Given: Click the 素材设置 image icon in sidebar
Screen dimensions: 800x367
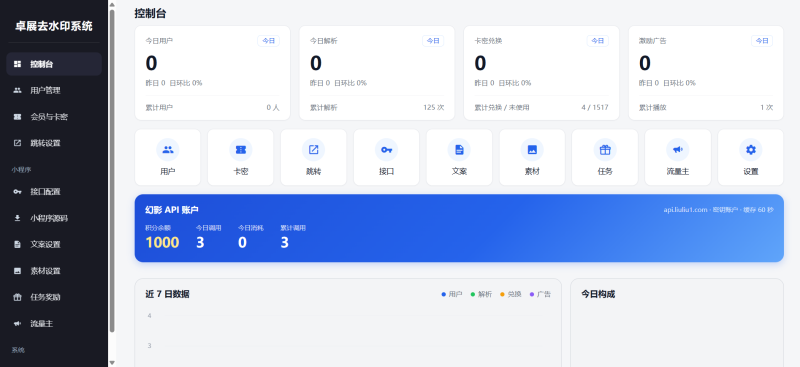Looking at the screenshot, I should click(x=17, y=271).
